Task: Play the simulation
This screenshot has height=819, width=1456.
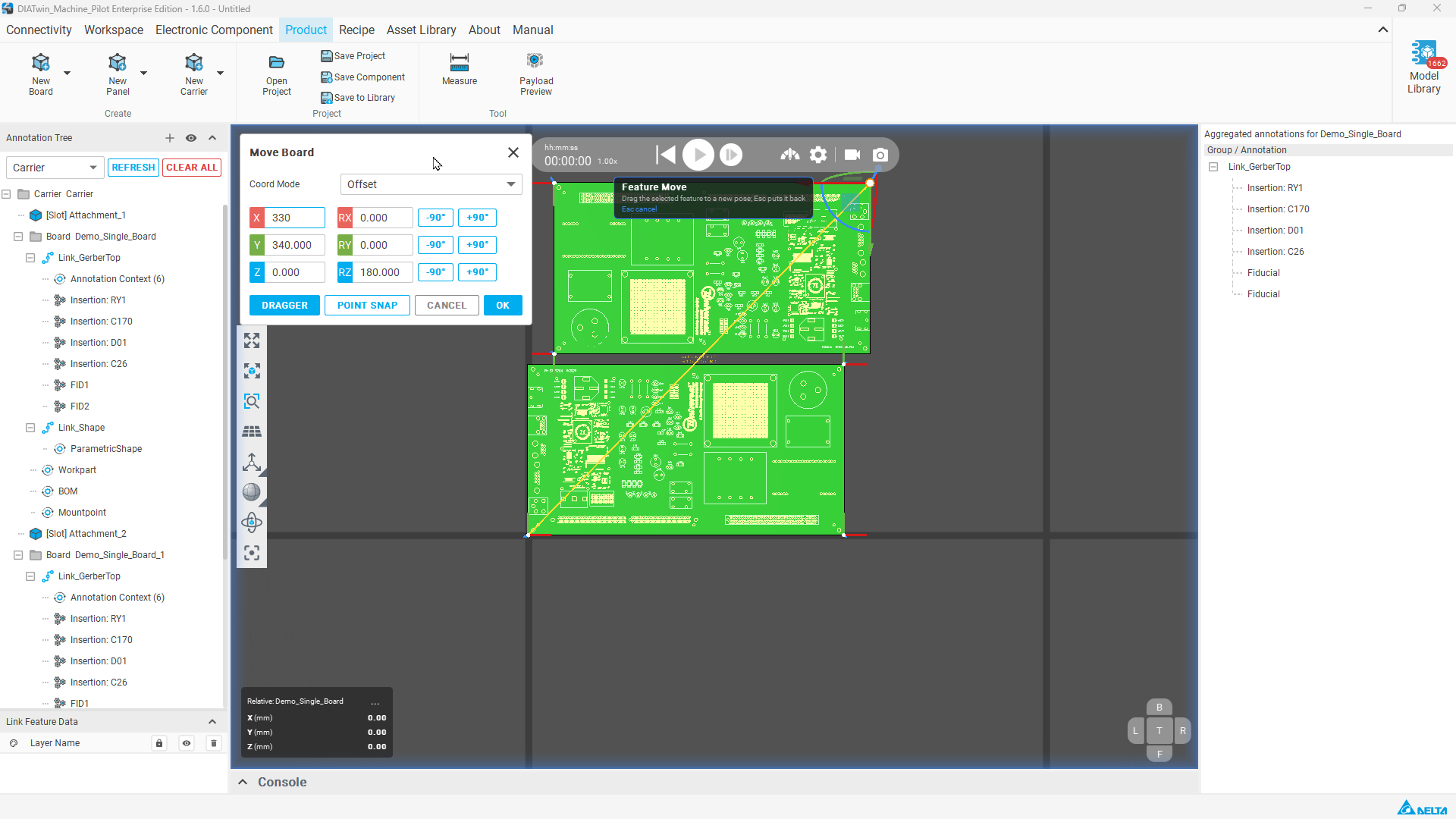Action: (x=698, y=155)
